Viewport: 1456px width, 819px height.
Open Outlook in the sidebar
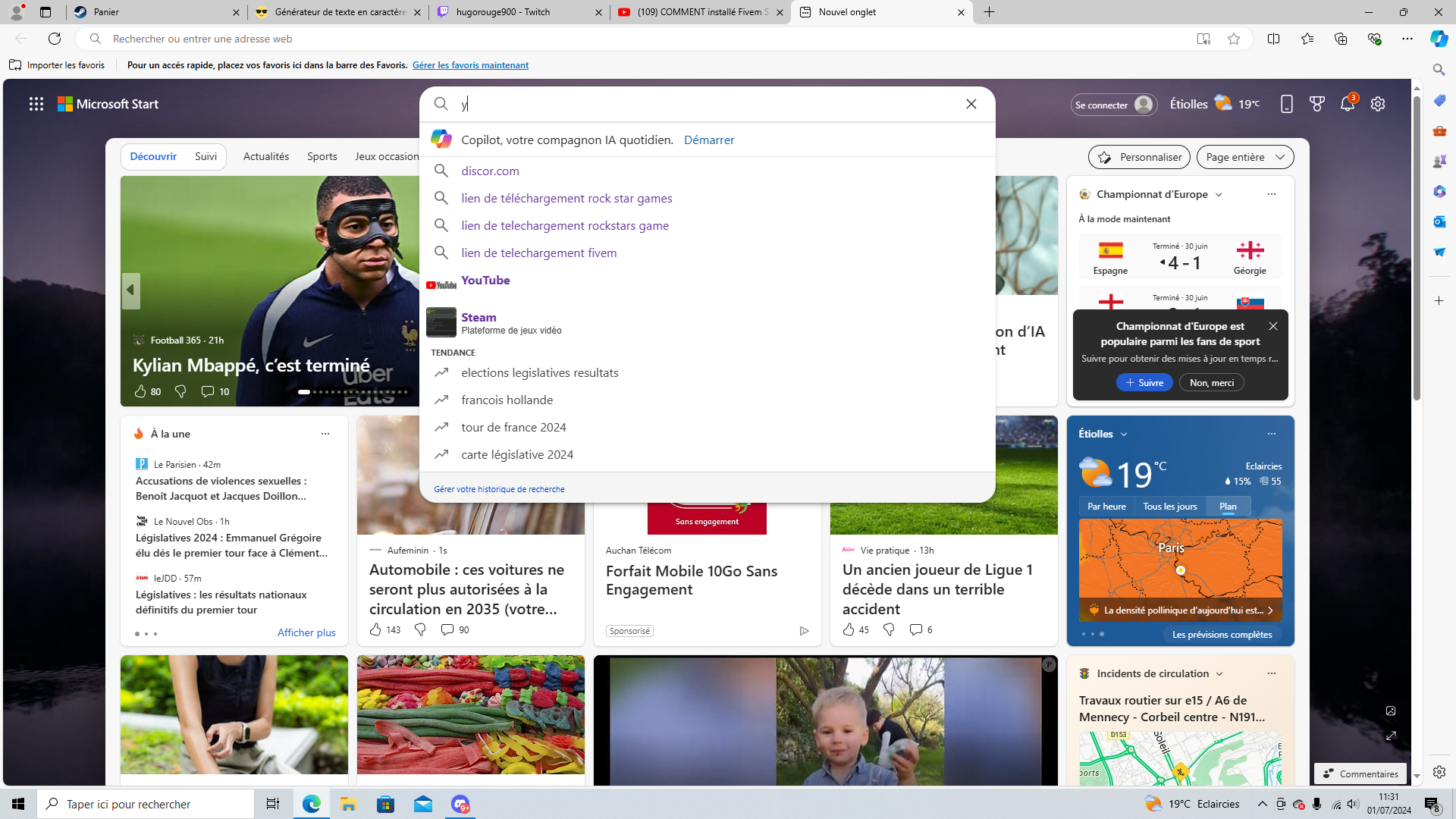pos(1439,221)
